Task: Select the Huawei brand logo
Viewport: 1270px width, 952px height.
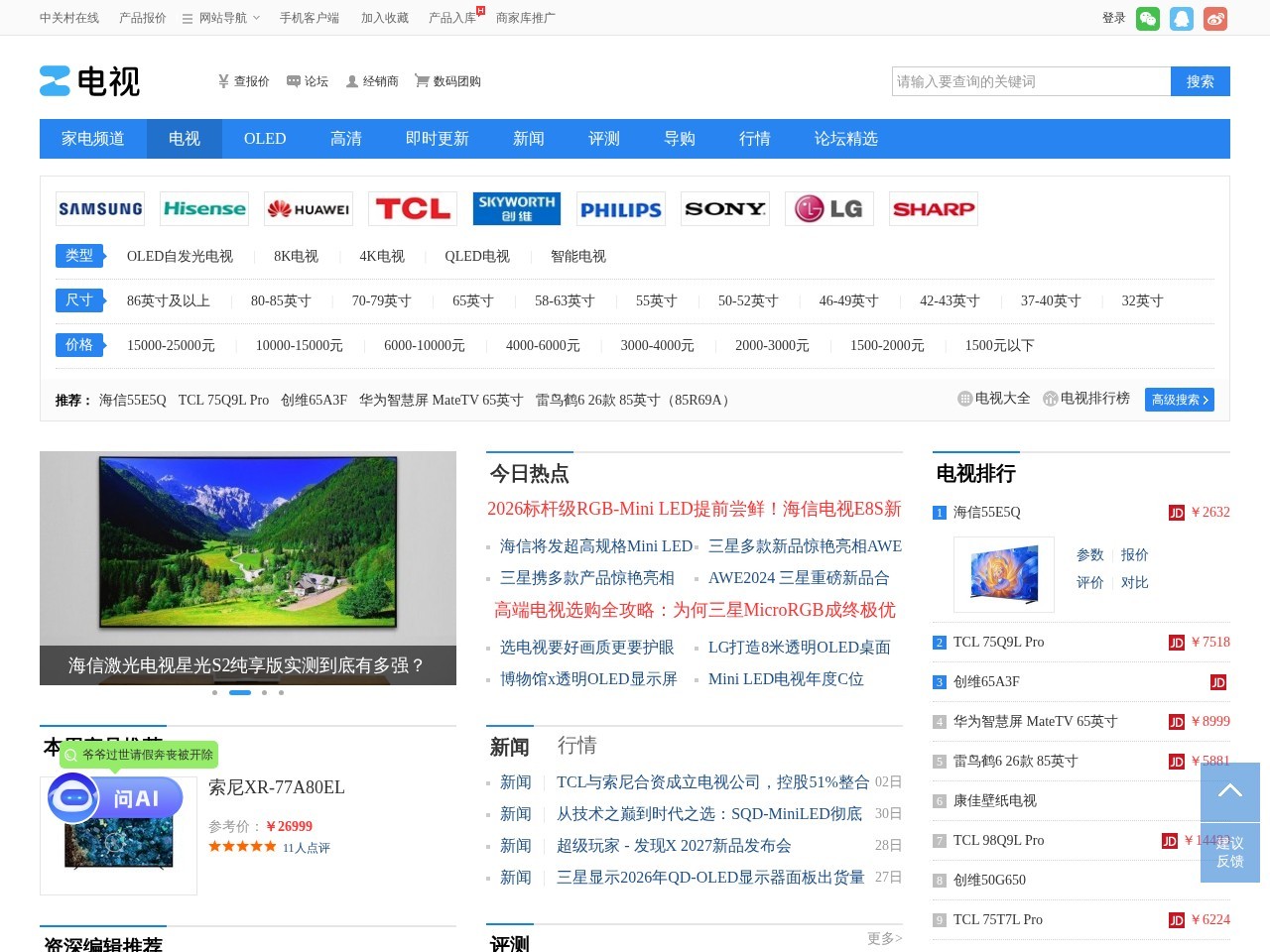Action: coord(309,209)
